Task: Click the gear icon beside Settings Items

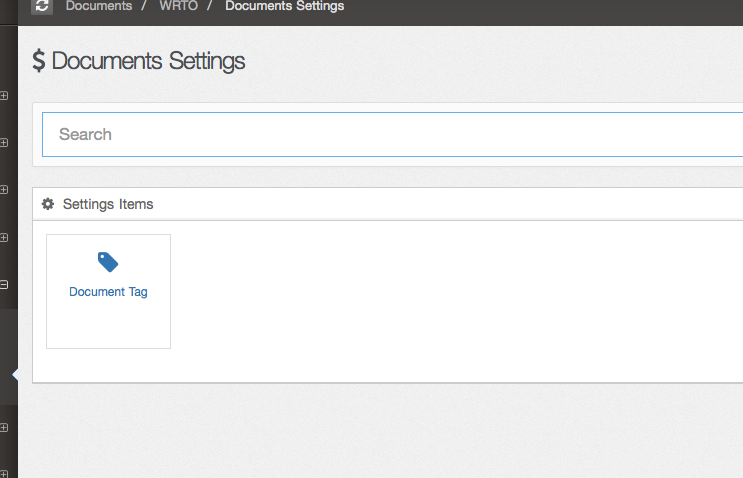Action: 48,204
